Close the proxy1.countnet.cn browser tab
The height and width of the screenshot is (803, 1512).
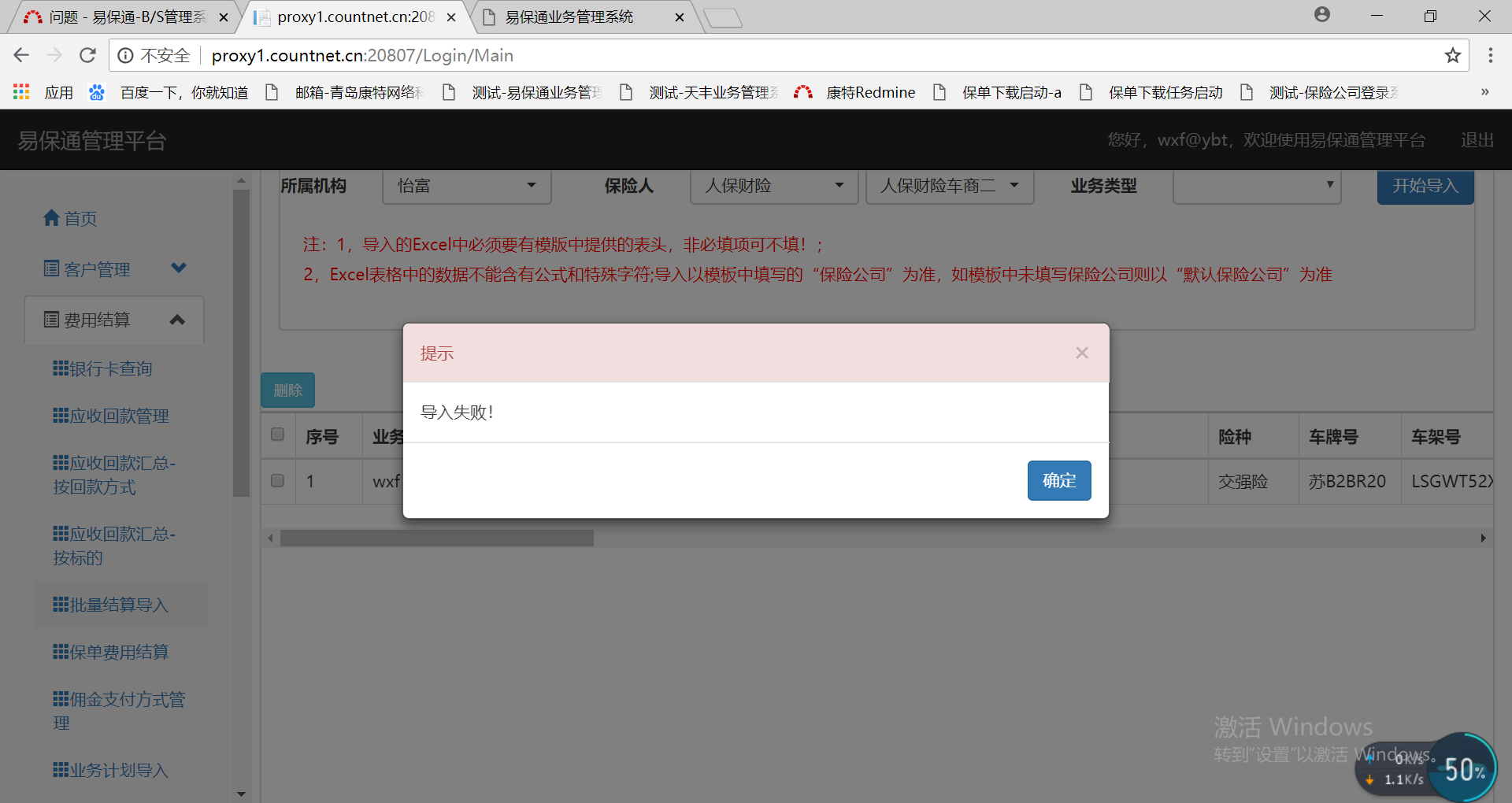click(x=451, y=17)
